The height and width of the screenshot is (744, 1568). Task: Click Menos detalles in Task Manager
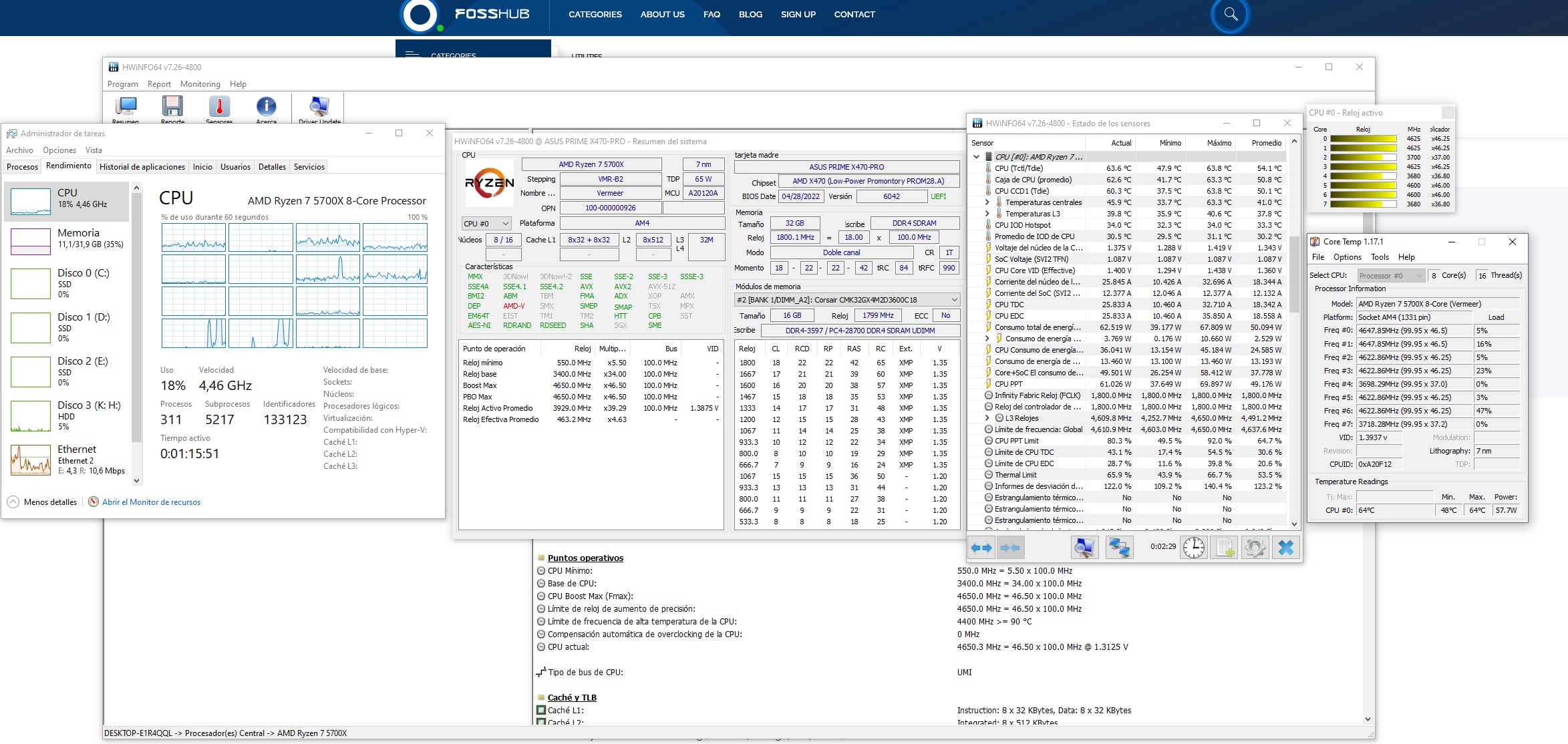pyautogui.click(x=50, y=502)
